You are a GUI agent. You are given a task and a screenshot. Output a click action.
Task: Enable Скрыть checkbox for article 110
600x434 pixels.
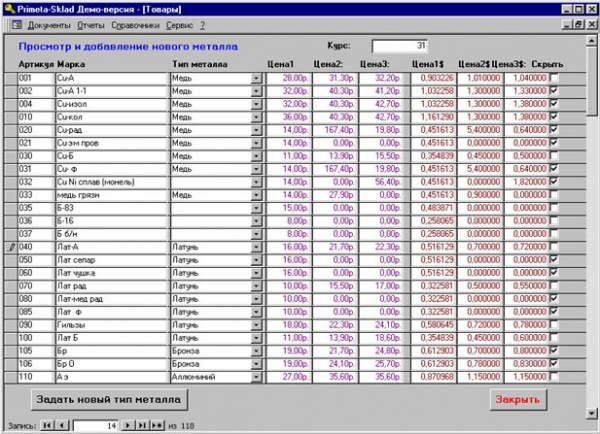[x=554, y=377]
